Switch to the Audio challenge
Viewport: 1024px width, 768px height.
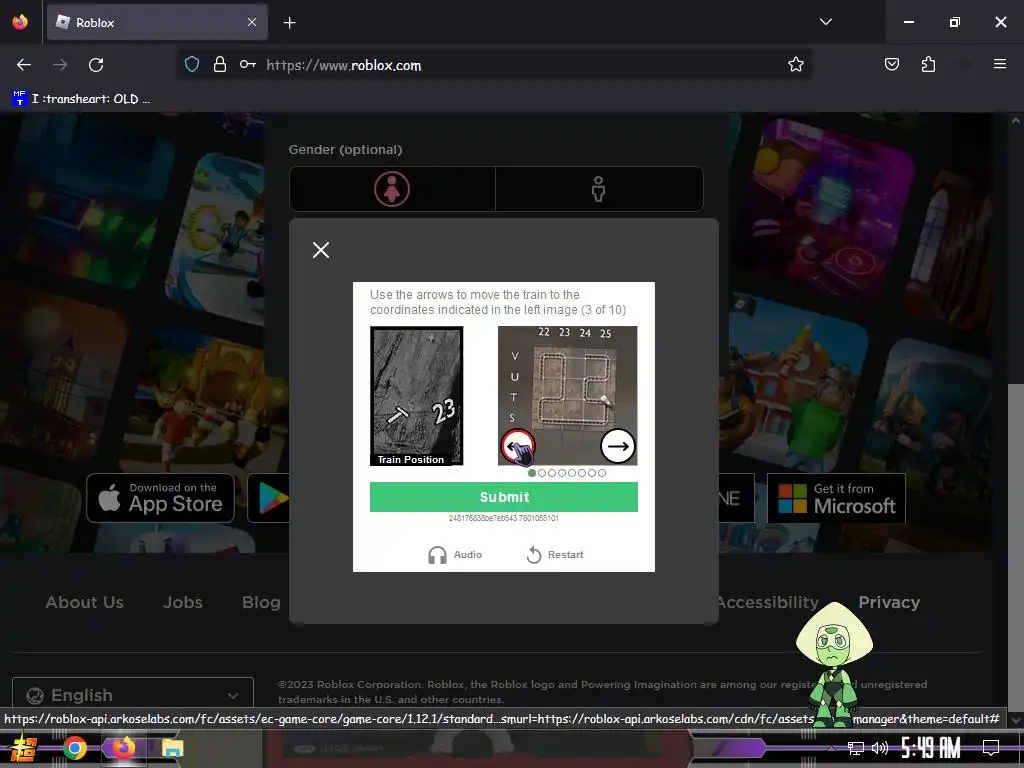pos(455,554)
